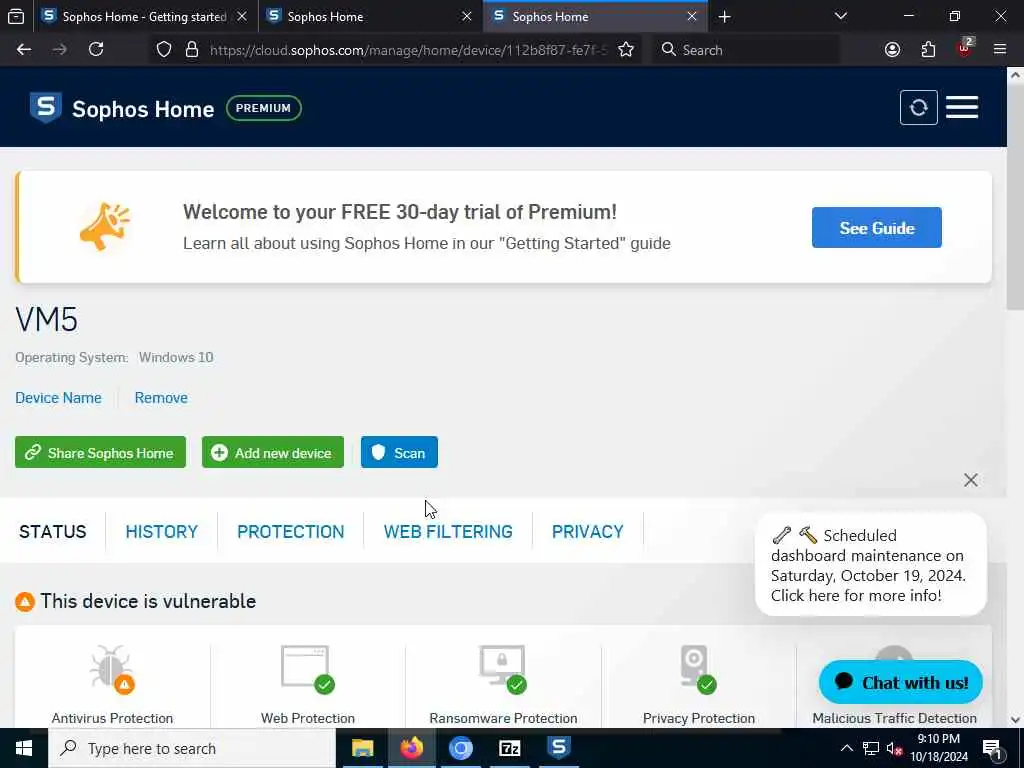
Task: Click the Ransomware Protection label
Action: point(503,718)
